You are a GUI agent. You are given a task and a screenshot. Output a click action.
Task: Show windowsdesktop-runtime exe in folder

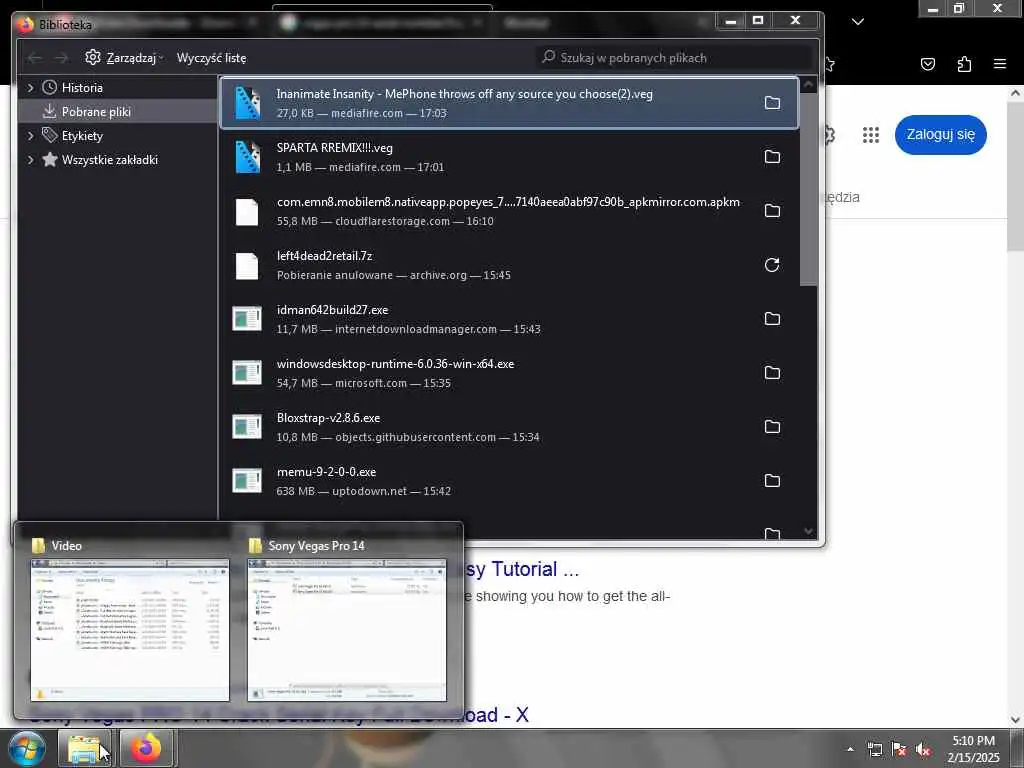click(772, 373)
